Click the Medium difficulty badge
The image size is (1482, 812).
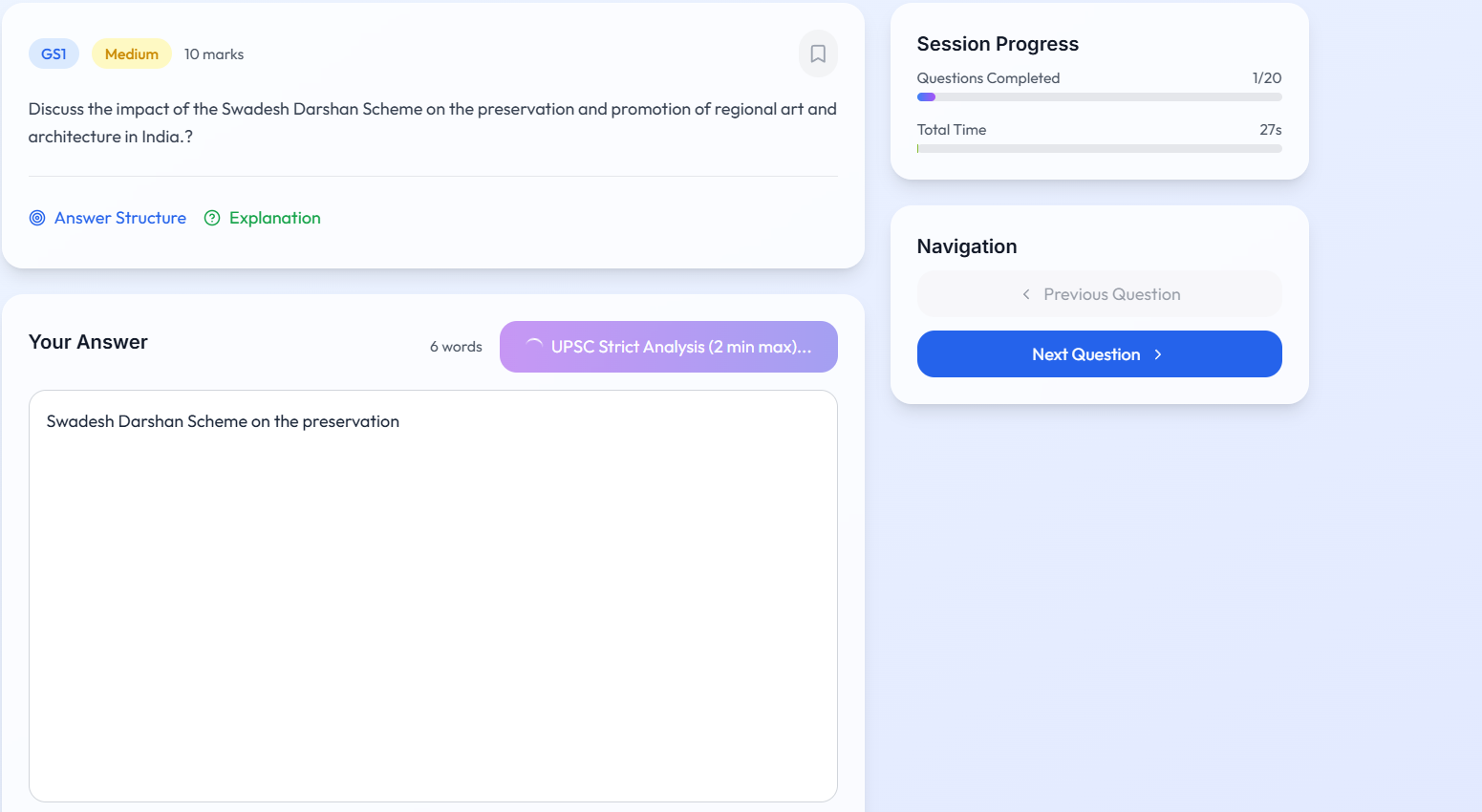[132, 54]
